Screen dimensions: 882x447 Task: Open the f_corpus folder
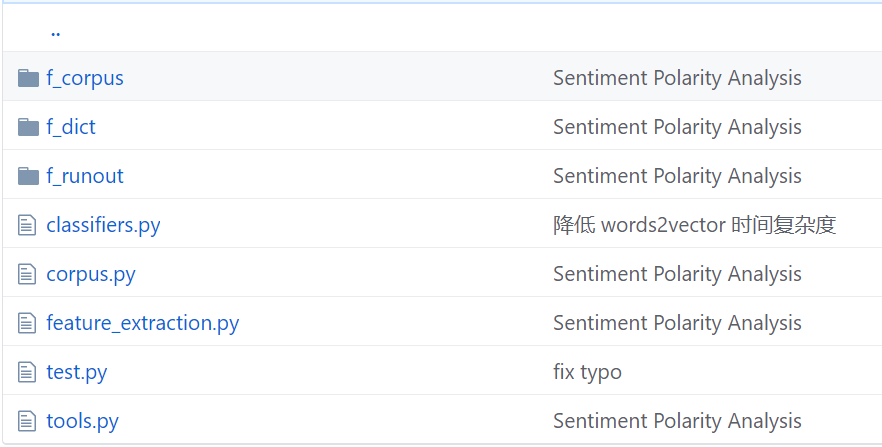(x=85, y=78)
